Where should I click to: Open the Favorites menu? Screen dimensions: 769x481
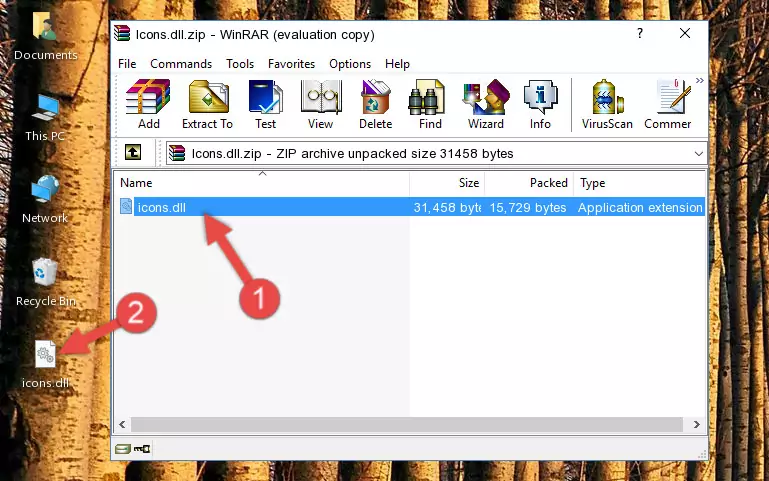click(x=291, y=64)
